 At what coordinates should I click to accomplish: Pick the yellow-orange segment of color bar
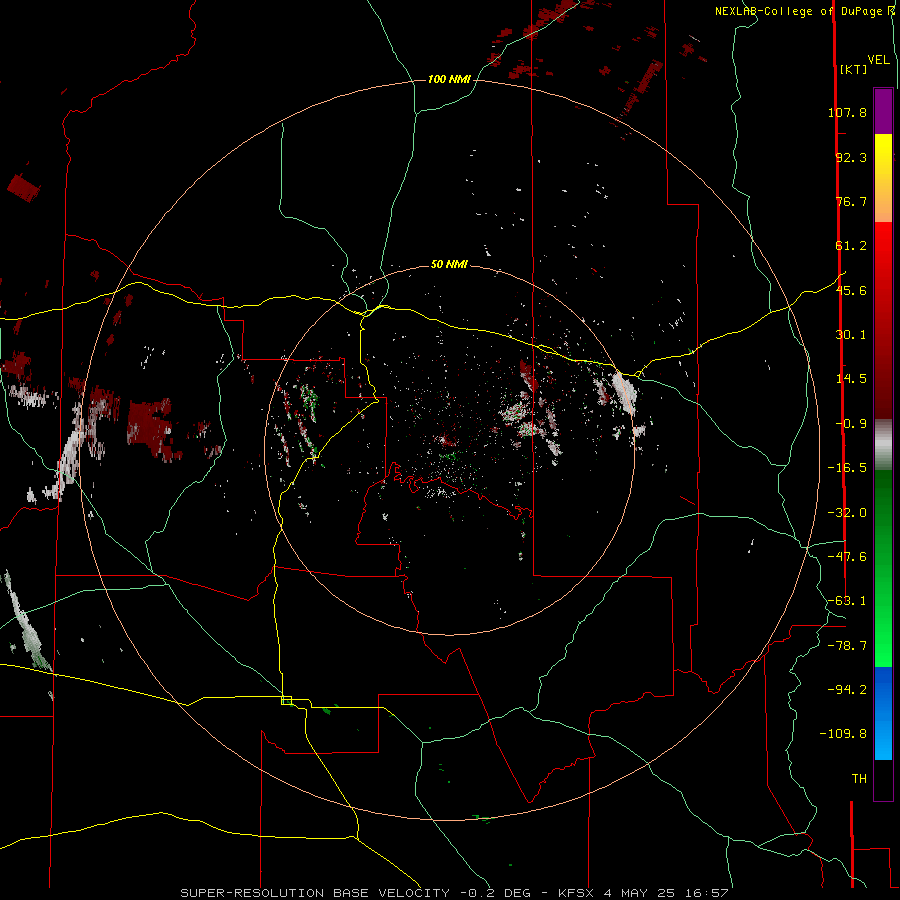(x=883, y=178)
